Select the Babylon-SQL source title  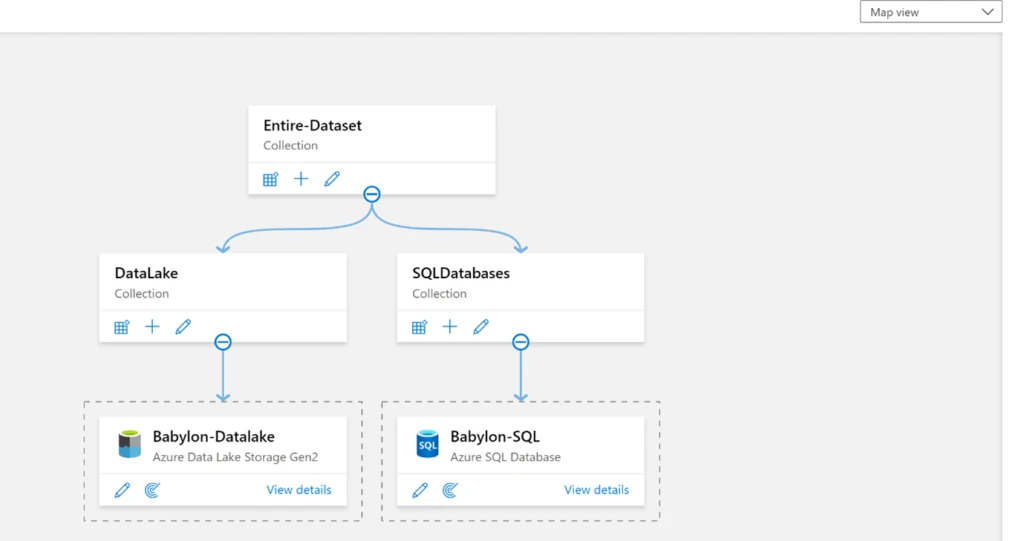(494, 436)
